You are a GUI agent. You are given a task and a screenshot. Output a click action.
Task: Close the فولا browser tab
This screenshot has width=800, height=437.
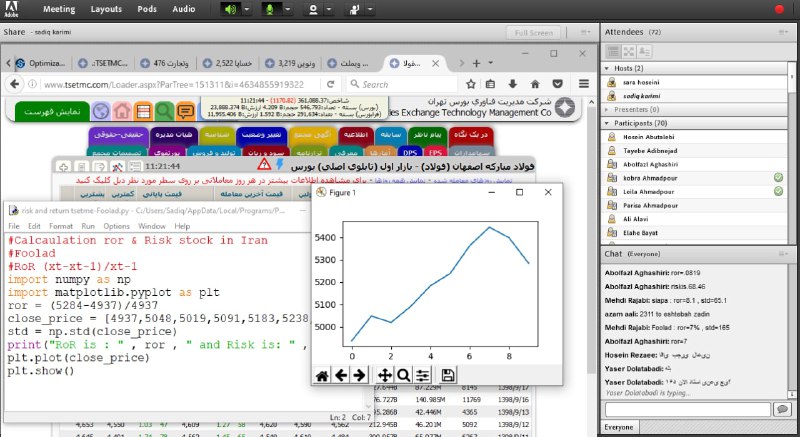click(435, 64)
